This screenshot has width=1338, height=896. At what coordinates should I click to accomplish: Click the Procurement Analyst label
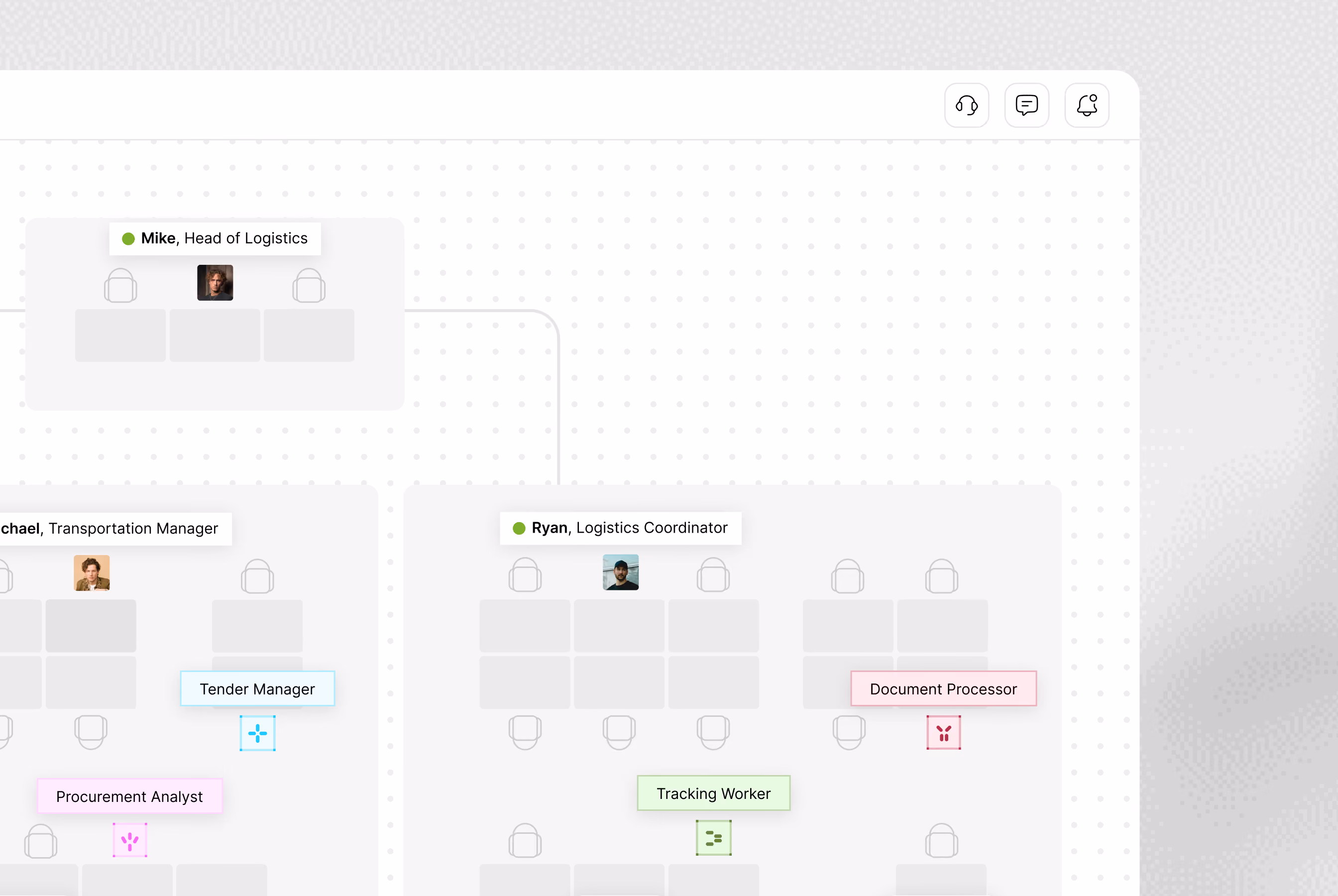coord(129,796)
